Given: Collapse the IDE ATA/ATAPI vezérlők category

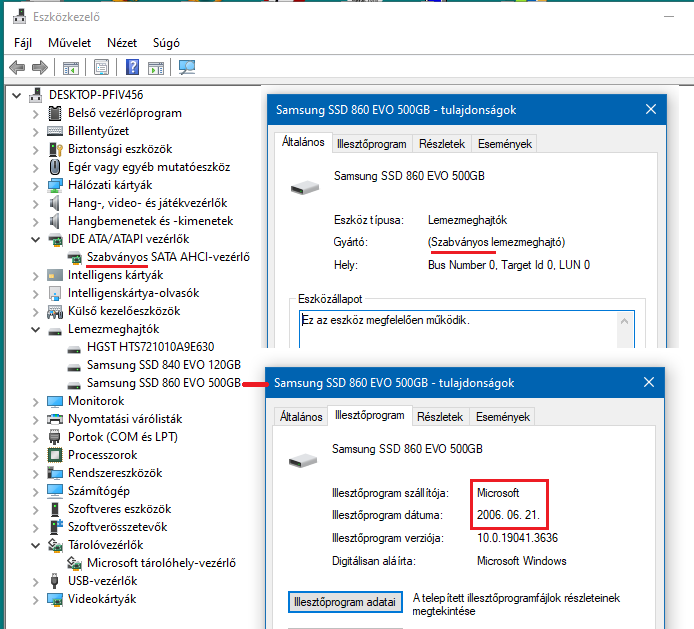Looking at the screenshot, I should [x=35, y=239].
